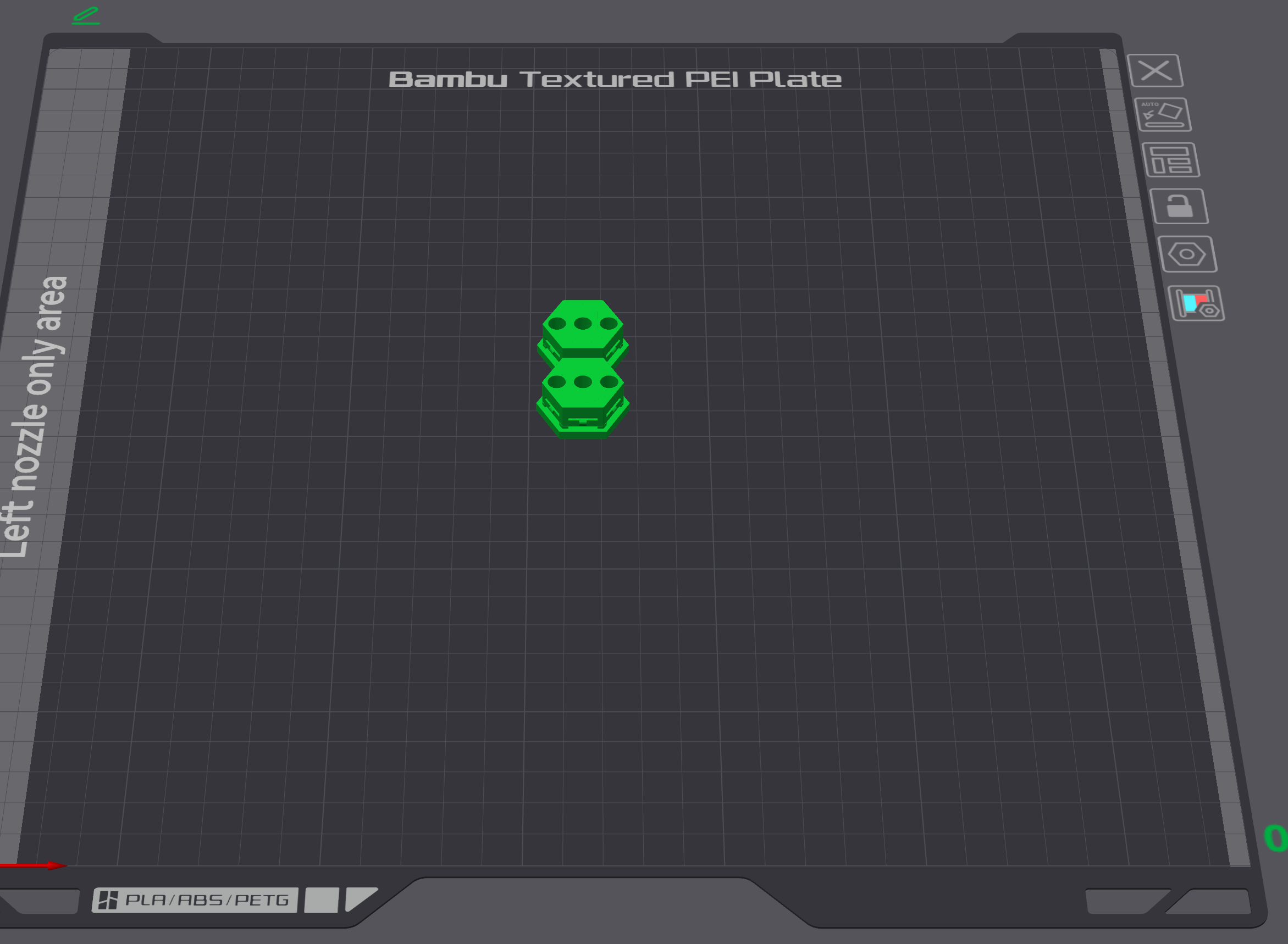This screenshot has height=944, width=1288.
Task: Open the plate filament mapping settings icon
Action: tap(1196, 303)
